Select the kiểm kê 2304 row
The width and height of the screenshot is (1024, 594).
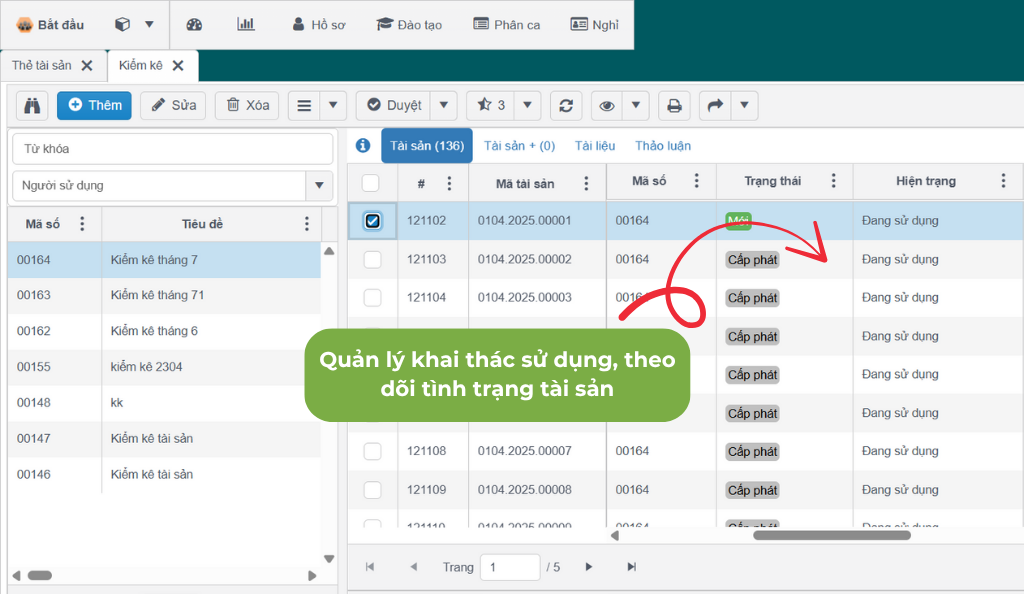(165, 367)
